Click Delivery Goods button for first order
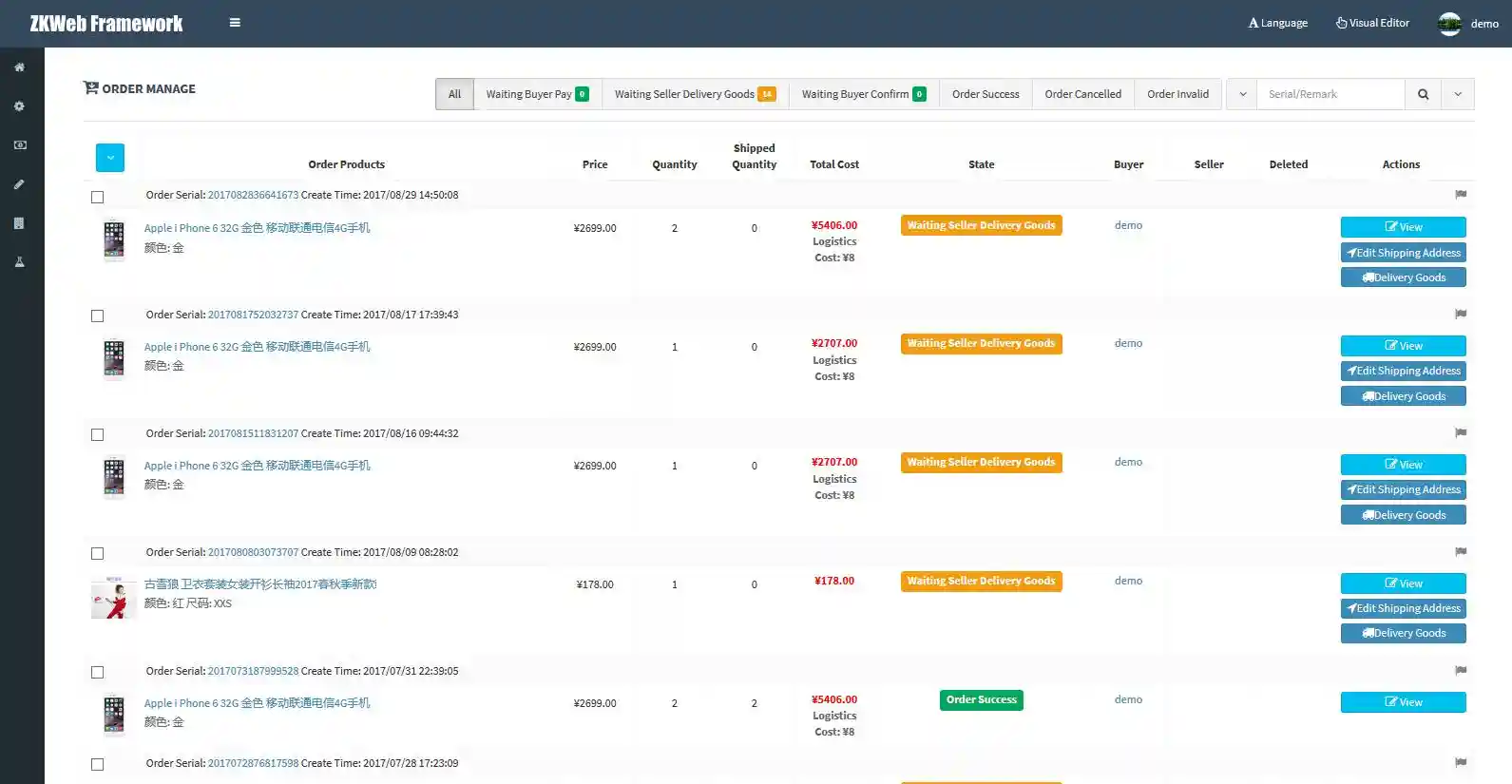 pyautogui.click(x=1403, y=277)
